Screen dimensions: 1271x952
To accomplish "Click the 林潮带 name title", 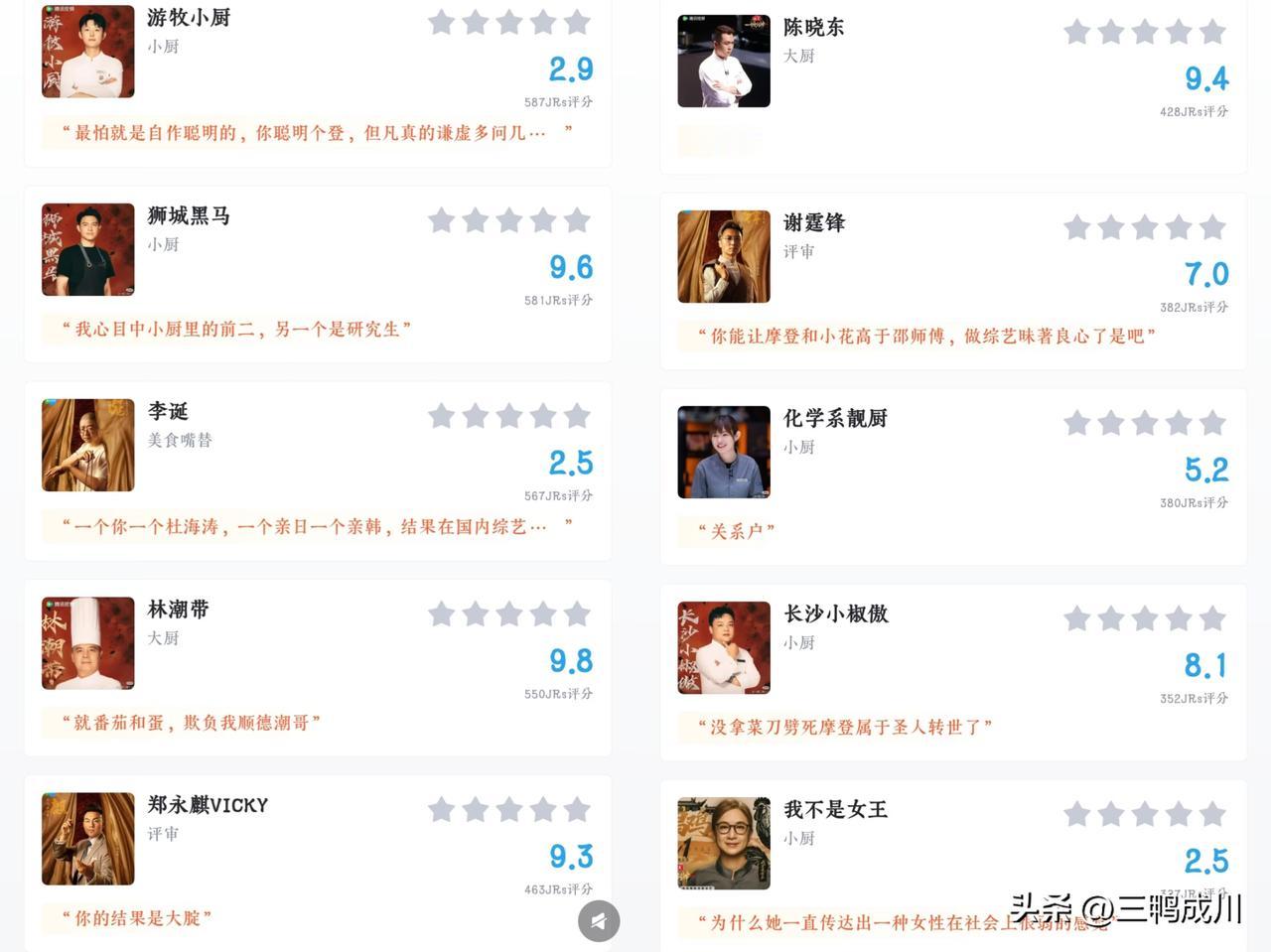I will [178, 610].
